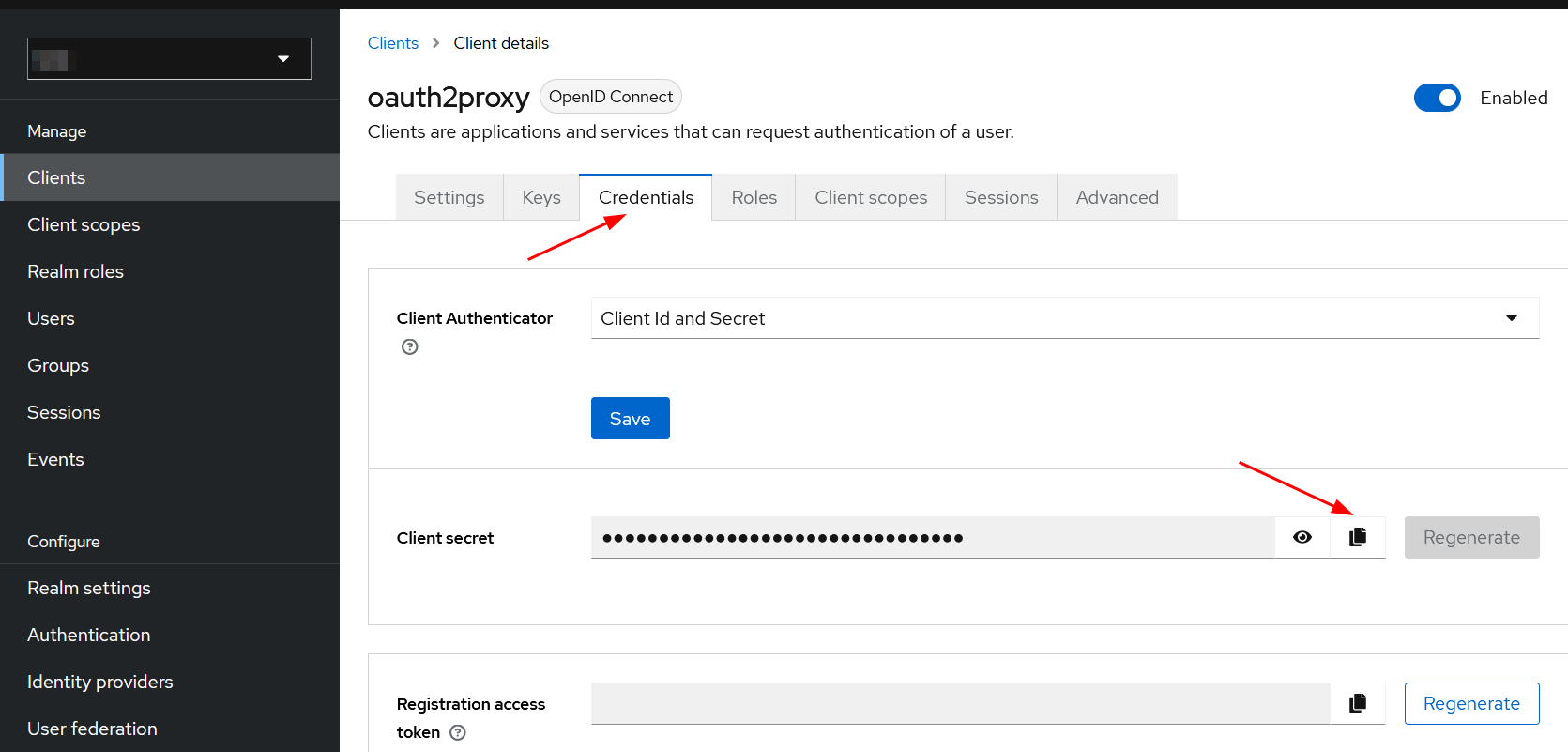The image size is (1568, 752).
Task: Click the OpenID Connect badge
Action: point(611,97)
